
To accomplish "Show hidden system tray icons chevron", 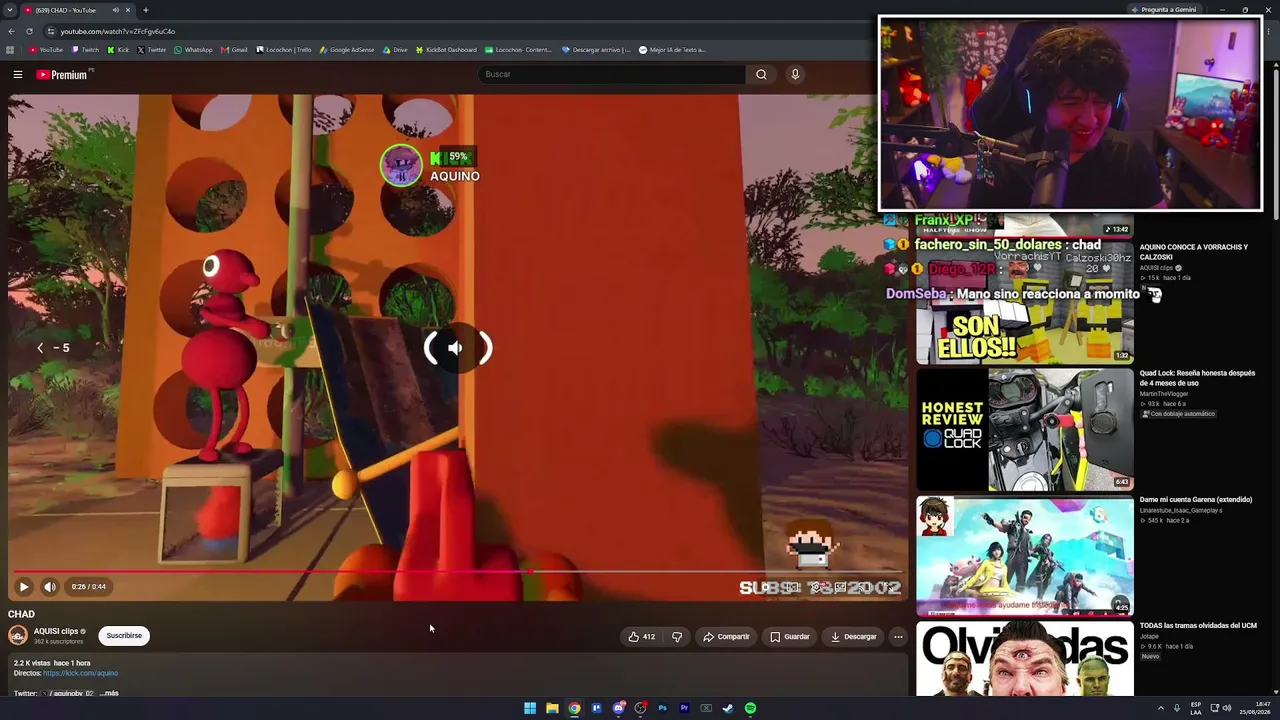I will (1160, 708).
